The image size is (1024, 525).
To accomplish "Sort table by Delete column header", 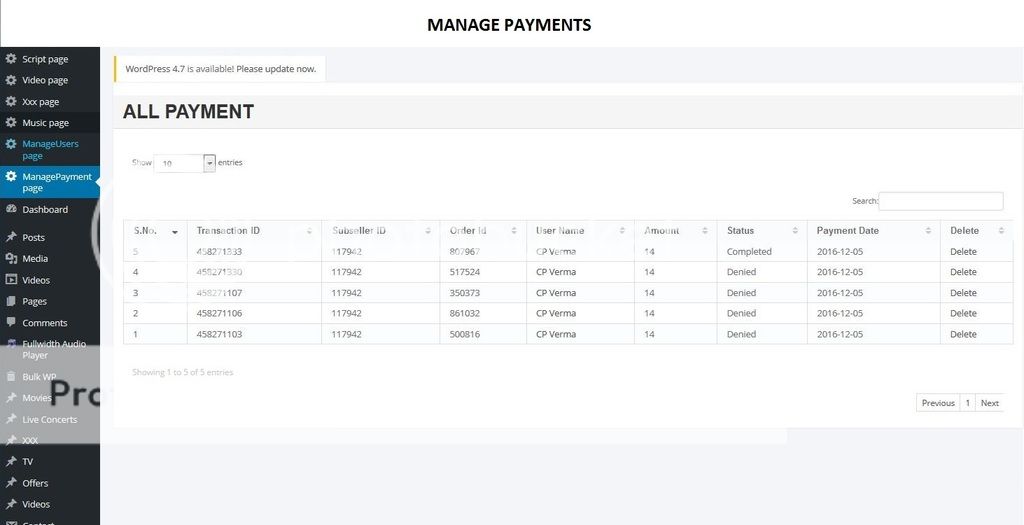I will pyautogui.click(x=977, y=231).
